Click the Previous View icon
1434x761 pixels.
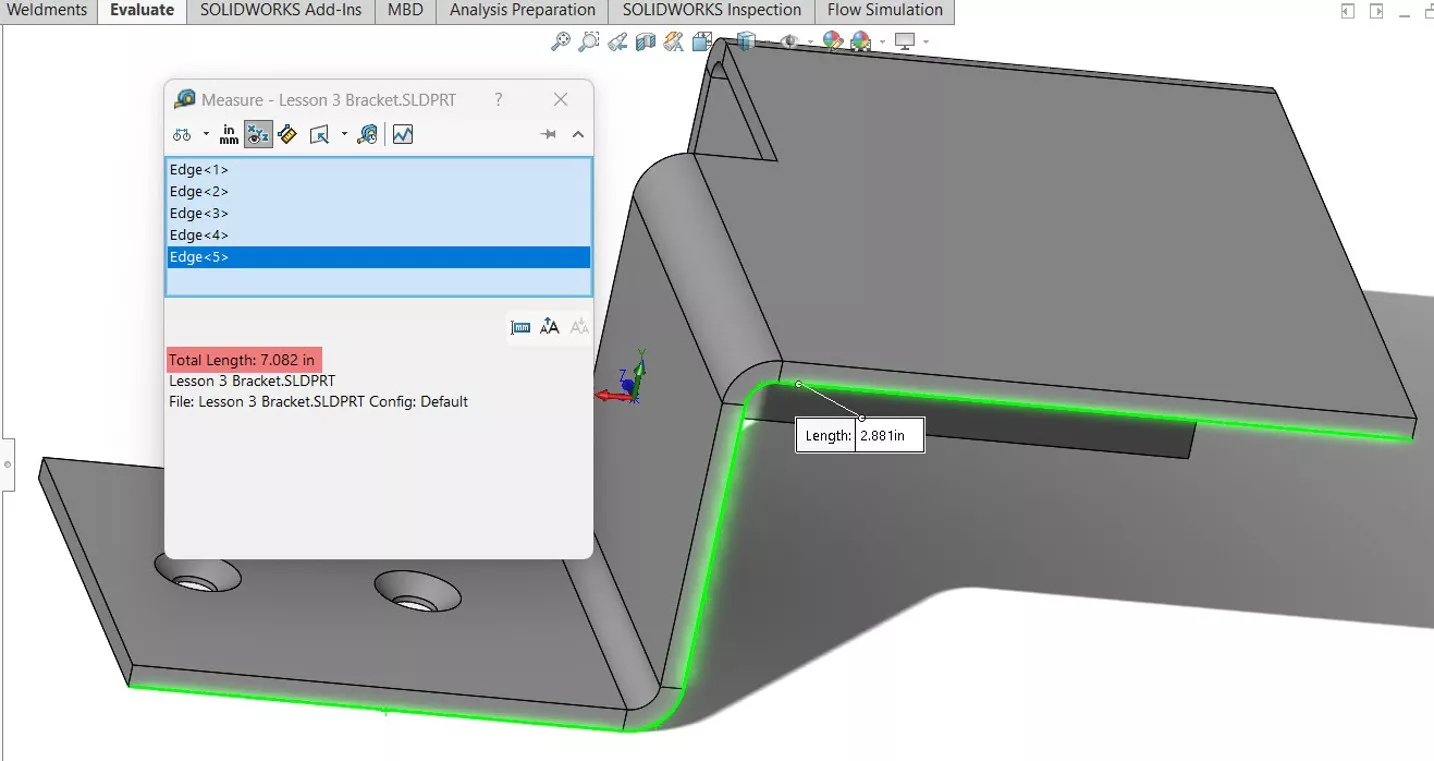click(617, 41)
